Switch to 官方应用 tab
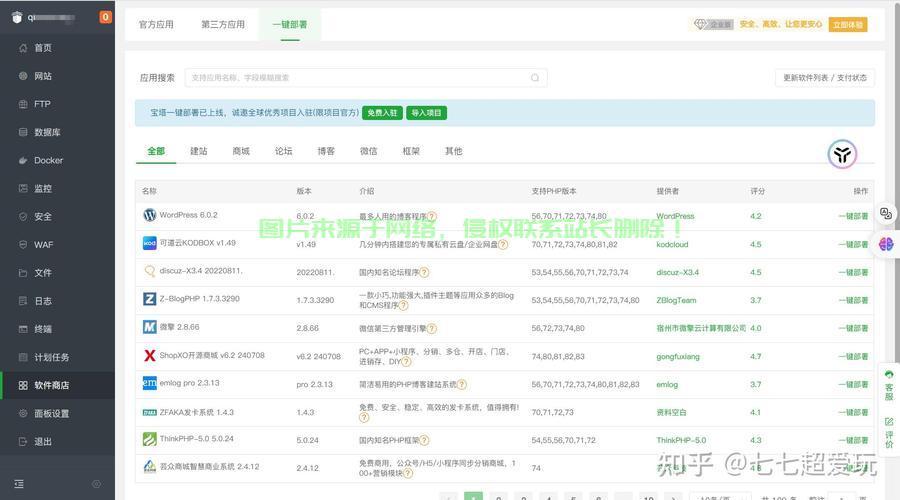This screenshot has height=500, width=900. 156,25
